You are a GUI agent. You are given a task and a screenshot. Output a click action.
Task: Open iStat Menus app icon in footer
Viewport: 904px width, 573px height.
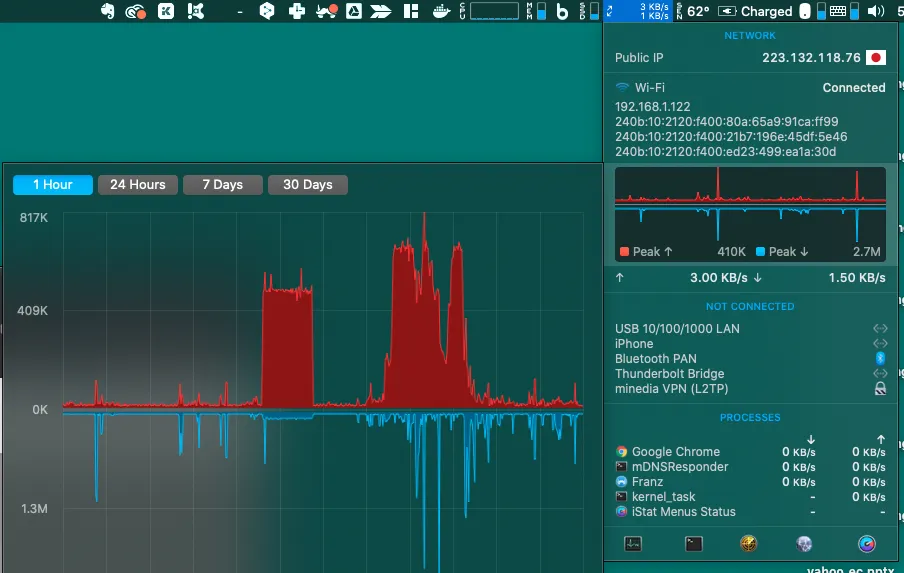[866, 544]
